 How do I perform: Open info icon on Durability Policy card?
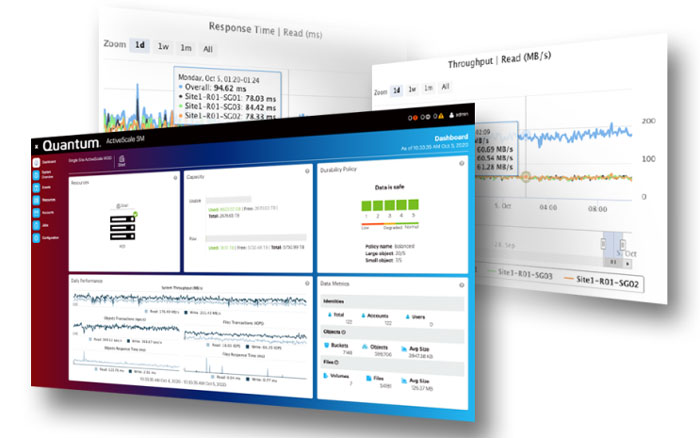[462, 163]
